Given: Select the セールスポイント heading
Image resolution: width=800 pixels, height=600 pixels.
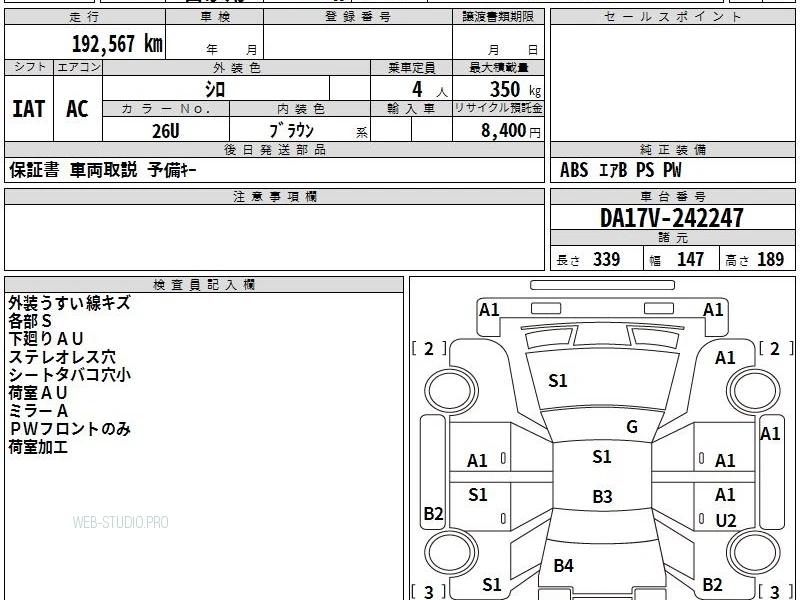Looking at the screenshot, I should [x=672, y=17].
